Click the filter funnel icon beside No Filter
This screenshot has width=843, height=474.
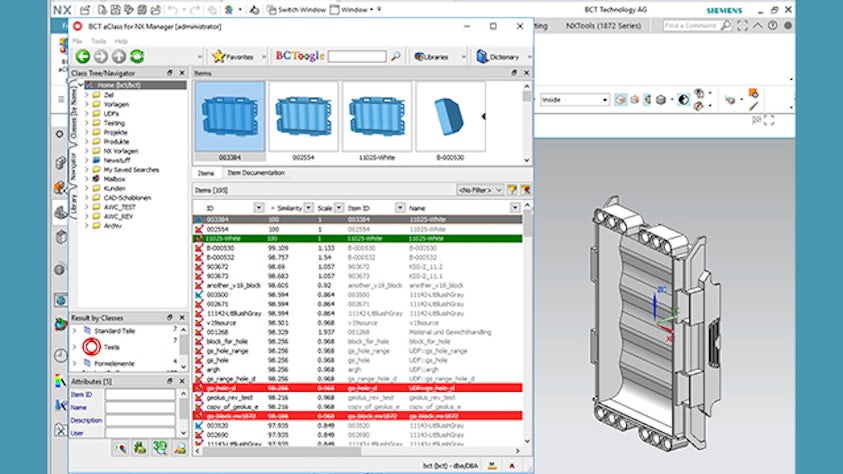click(x=512, y=190)
